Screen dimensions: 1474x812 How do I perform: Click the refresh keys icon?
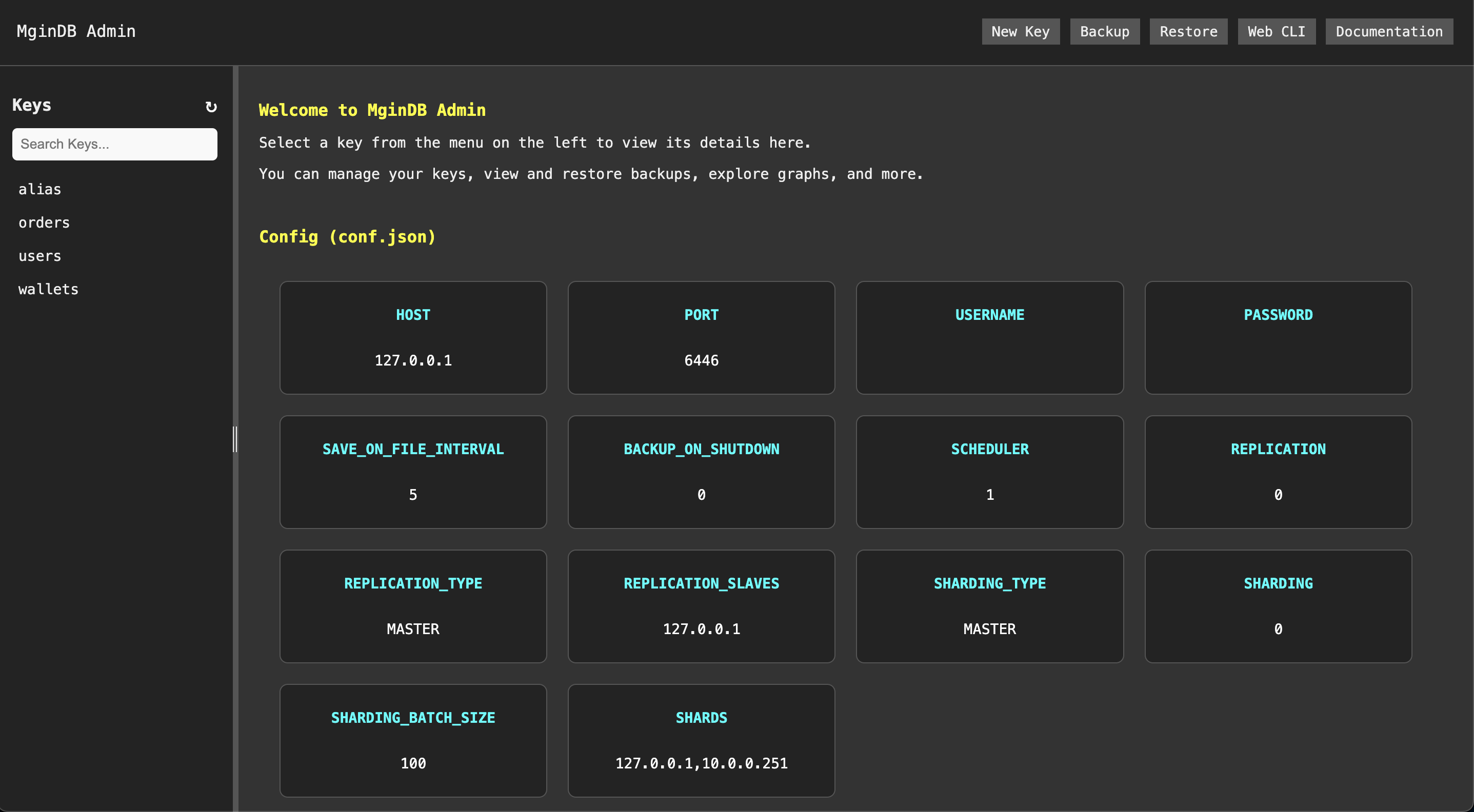point(209,106)
